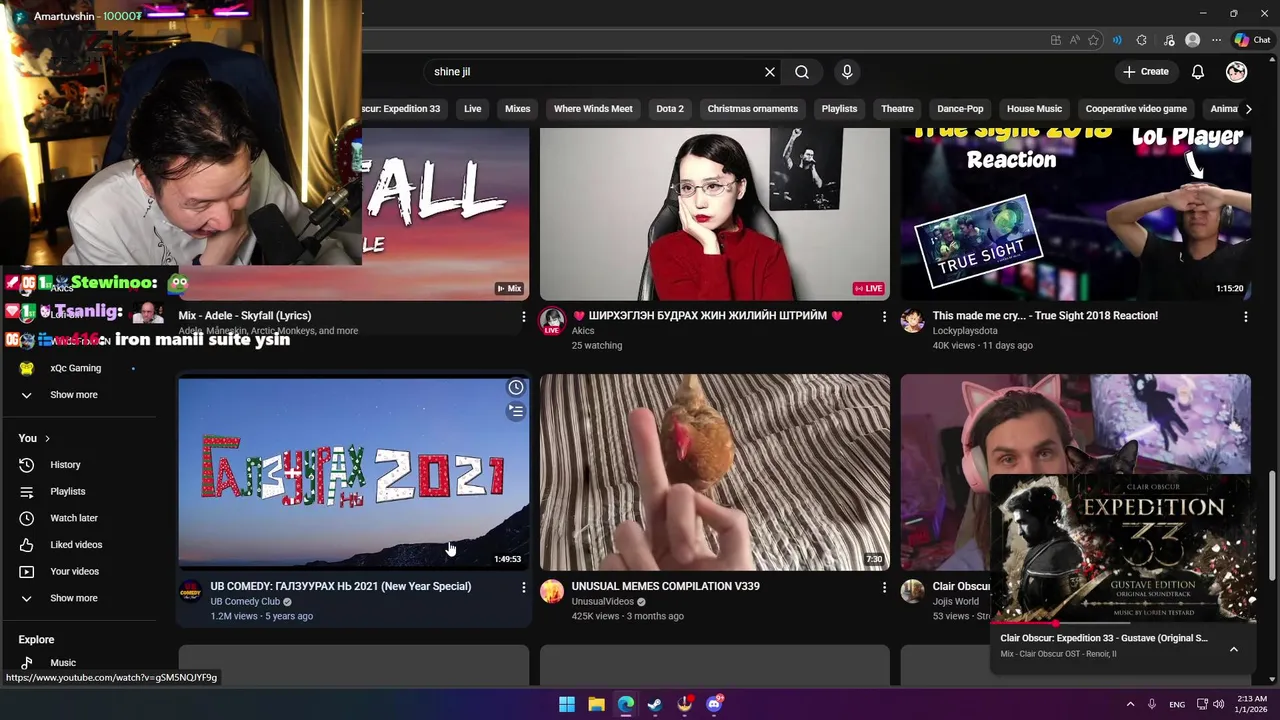
Task: Select the Live filter chip
Action: (473, 109)
